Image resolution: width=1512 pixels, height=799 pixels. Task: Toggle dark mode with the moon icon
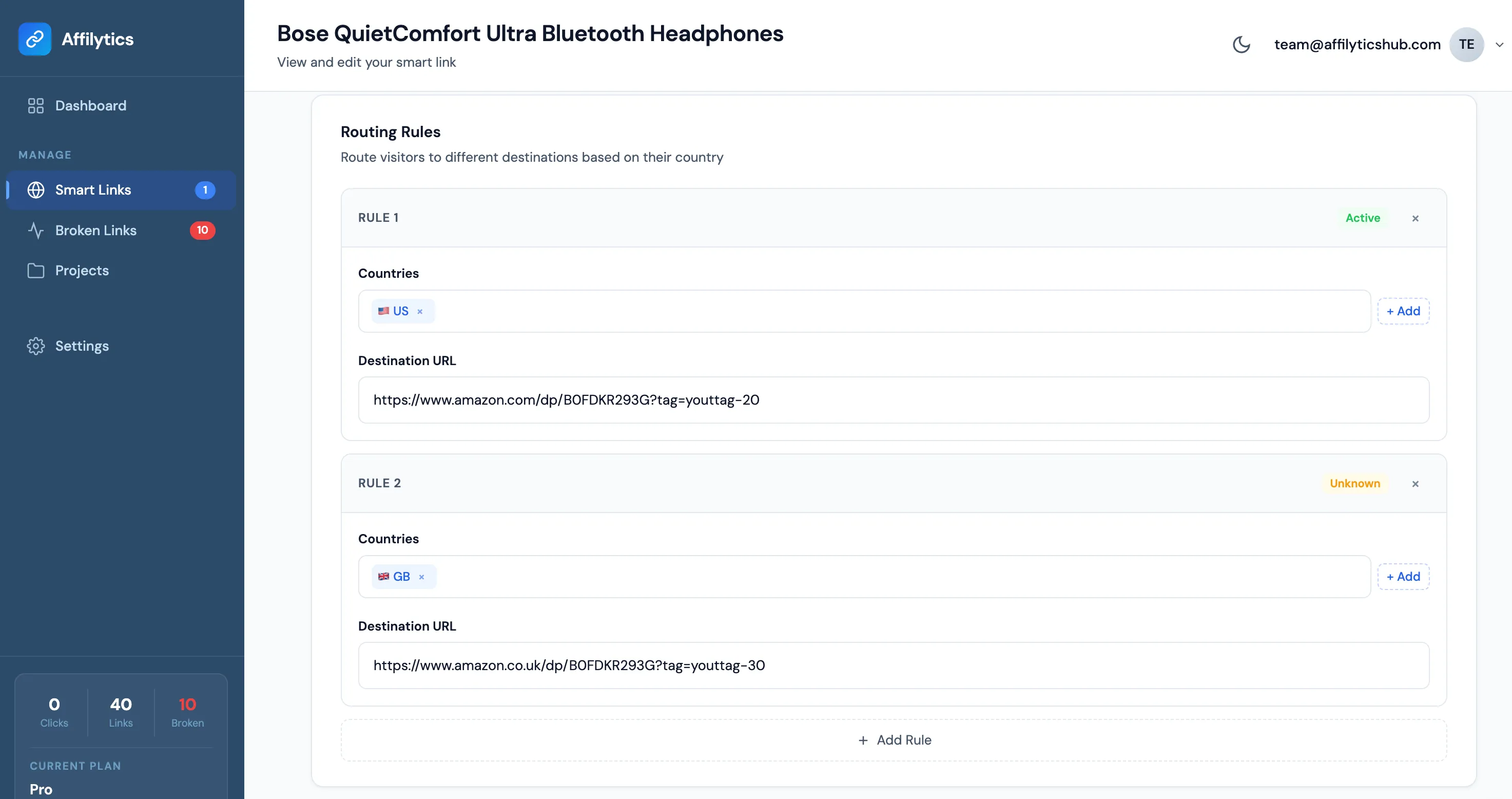coord(1242,45)
